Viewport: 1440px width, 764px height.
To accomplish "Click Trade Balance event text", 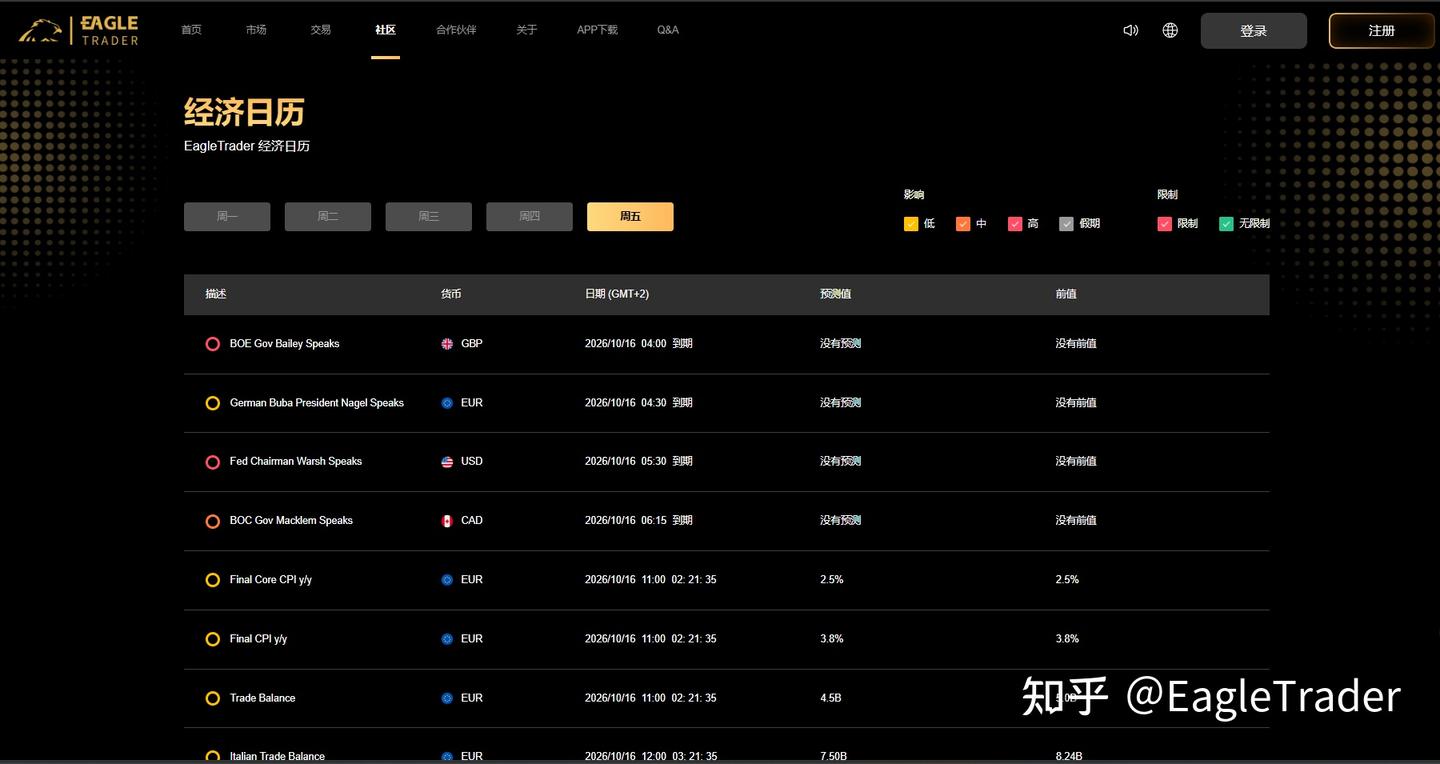I will [263, 698].
